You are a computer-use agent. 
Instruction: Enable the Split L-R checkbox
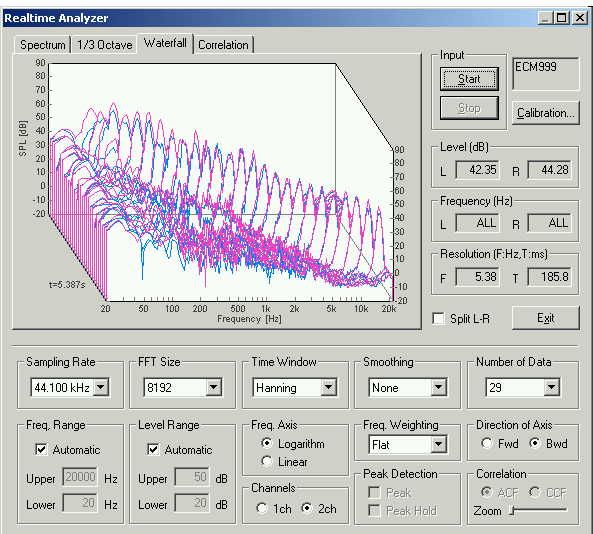438,318
